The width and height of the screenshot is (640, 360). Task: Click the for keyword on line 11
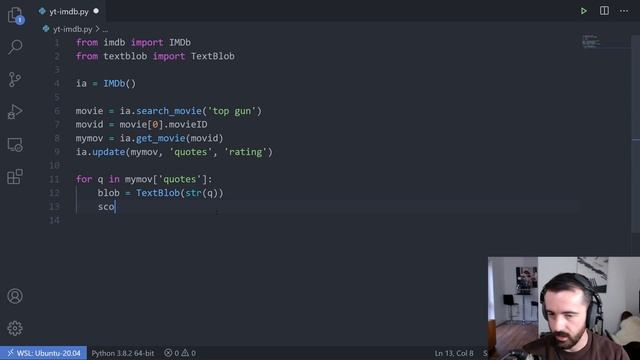pyautogui.click(x=84, y=179)
